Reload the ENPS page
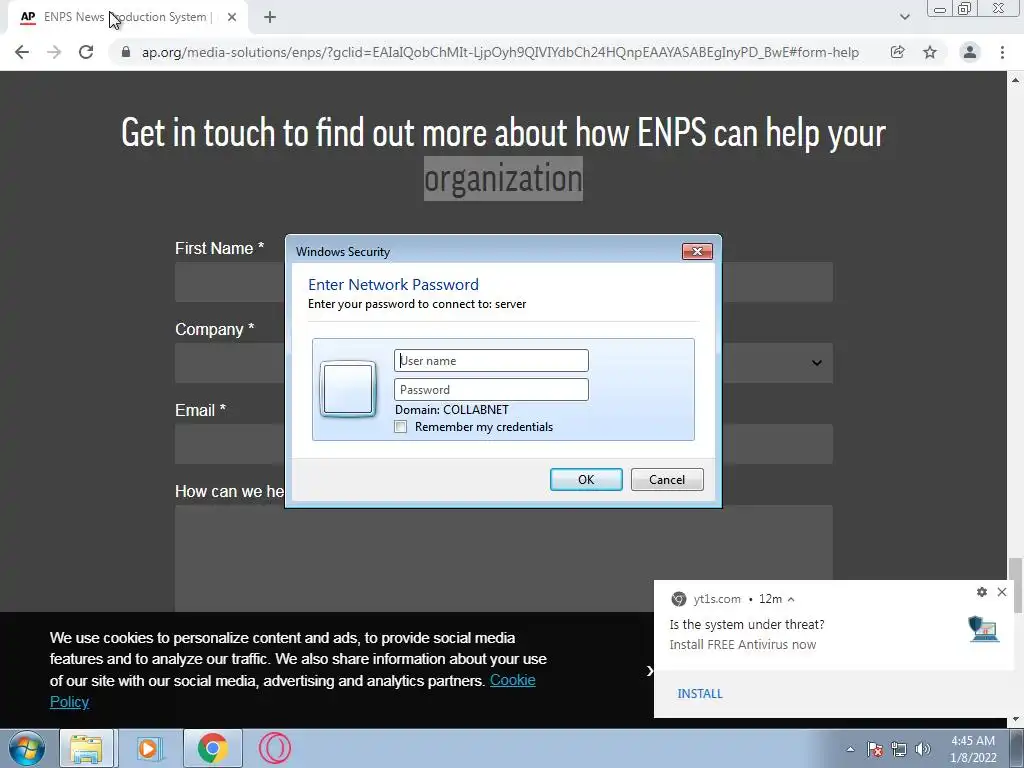Image resolution: width=1024 pixels, height=768 pixels. pos(86,52)
